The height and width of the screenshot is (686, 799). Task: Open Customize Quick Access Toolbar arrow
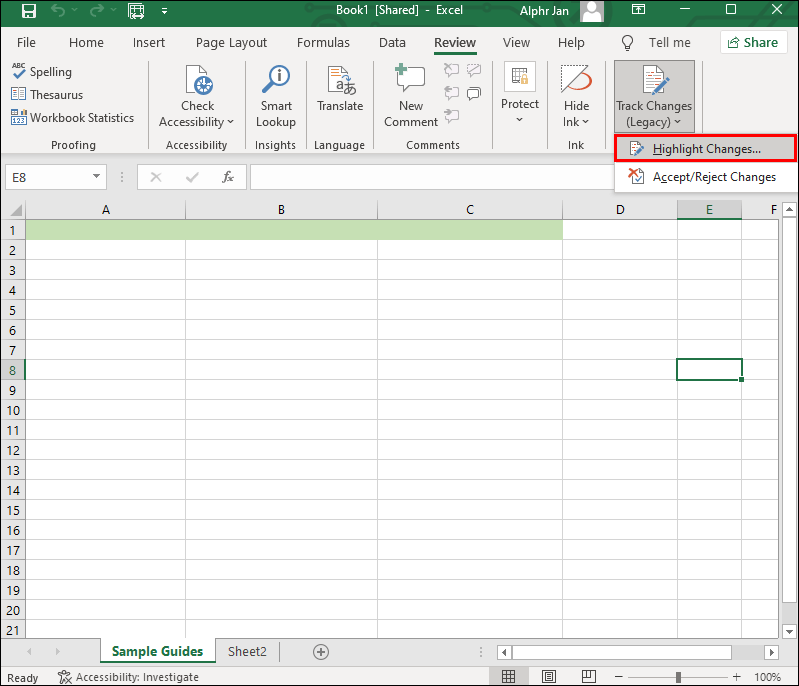(164, 11)
